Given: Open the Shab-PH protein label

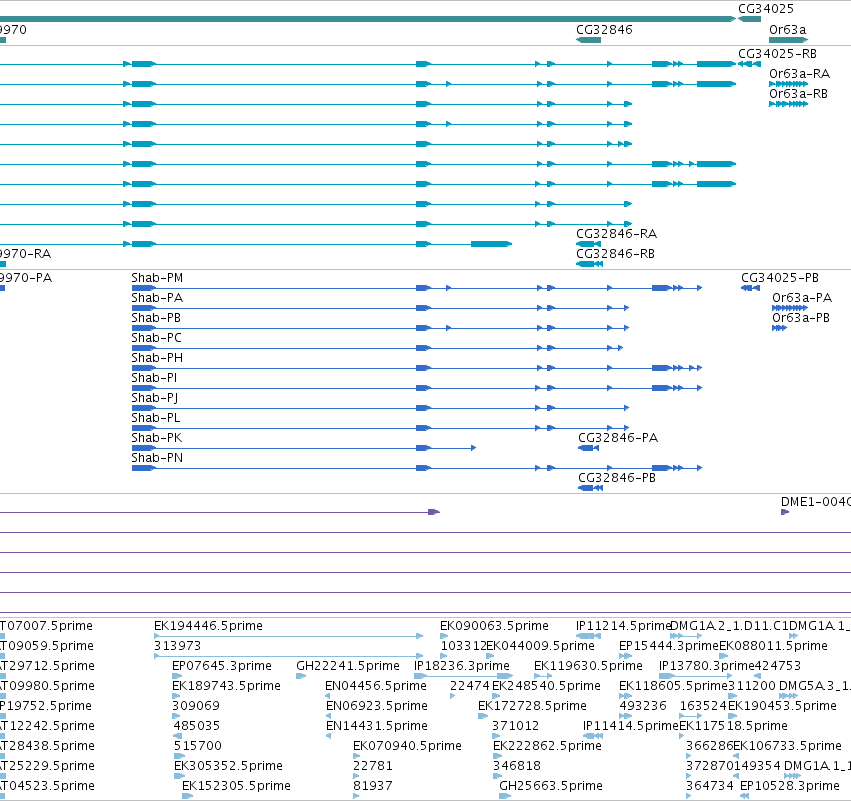Looking at the screenshot, I should (x=157, y=358).
